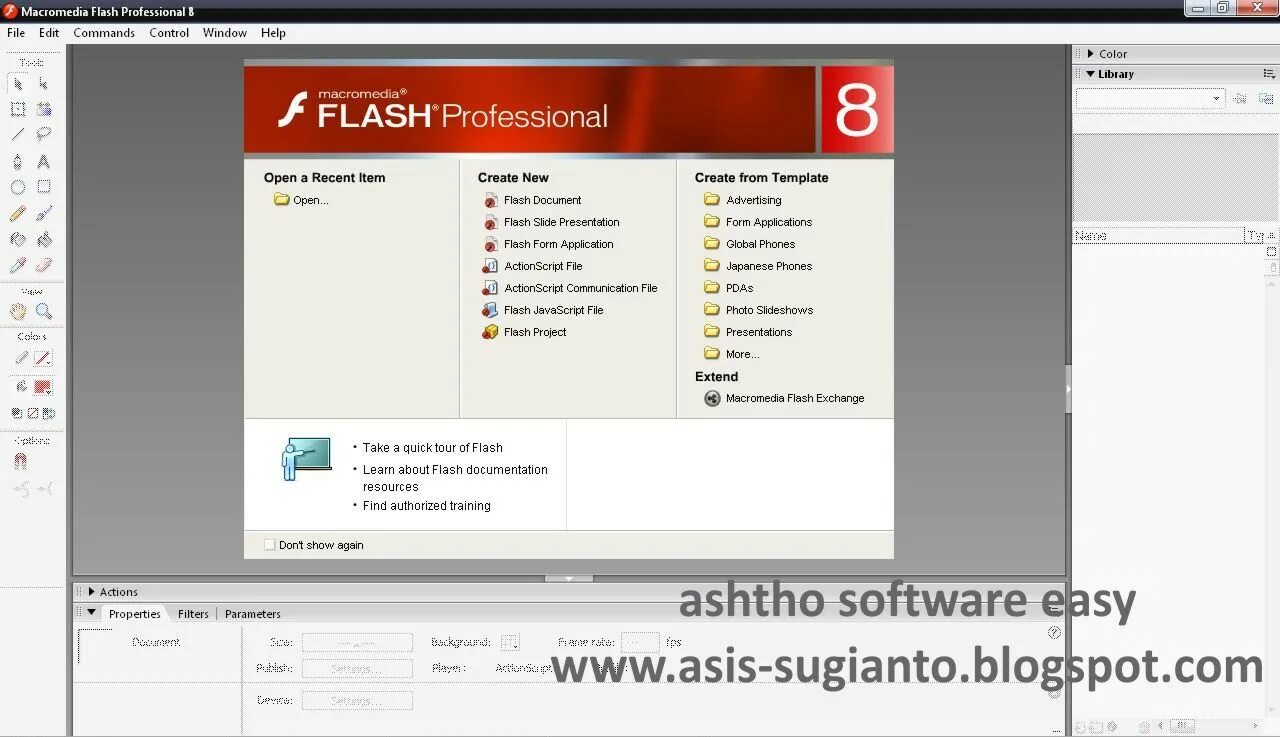The height and width of the screenshot is (737, 1280).
Task: Open the Stroke color swatch
Action: click(43, 358)
